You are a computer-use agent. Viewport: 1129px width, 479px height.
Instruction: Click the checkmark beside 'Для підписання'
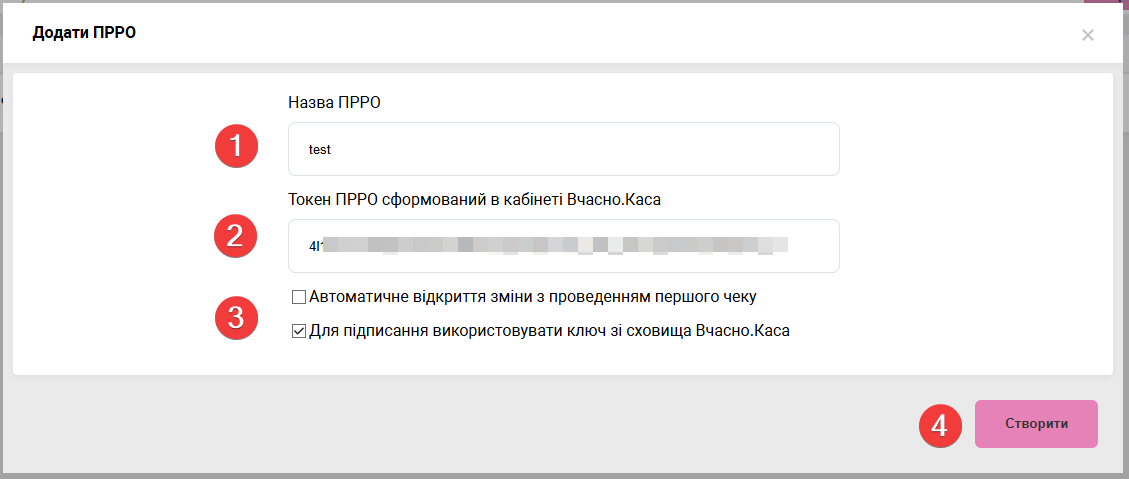tap(298, 331)
